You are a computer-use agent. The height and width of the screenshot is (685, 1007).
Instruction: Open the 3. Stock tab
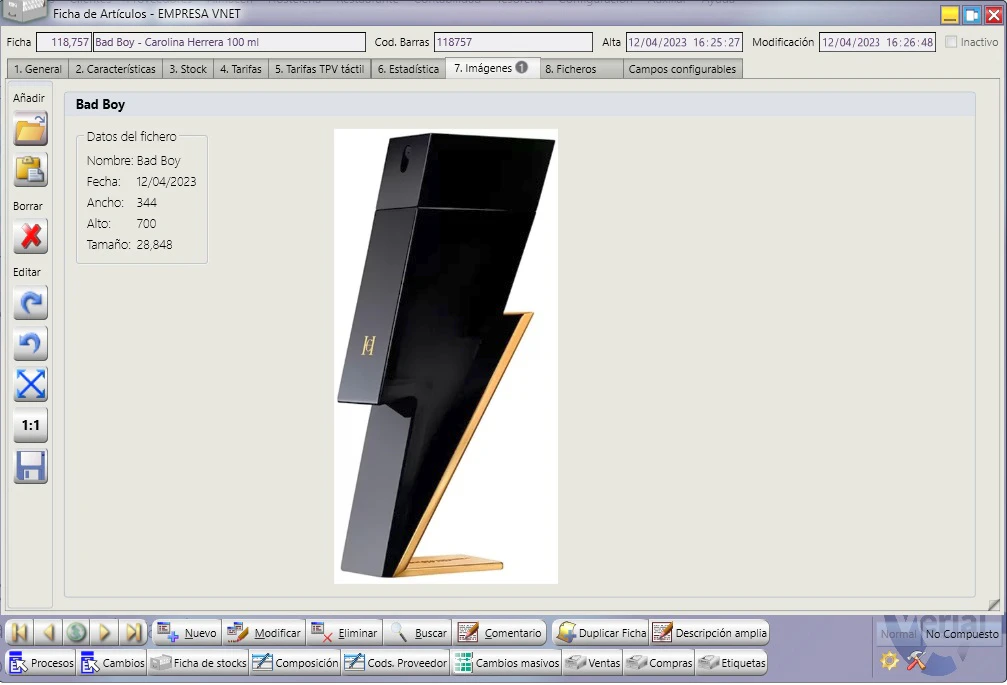coord(188,69)
